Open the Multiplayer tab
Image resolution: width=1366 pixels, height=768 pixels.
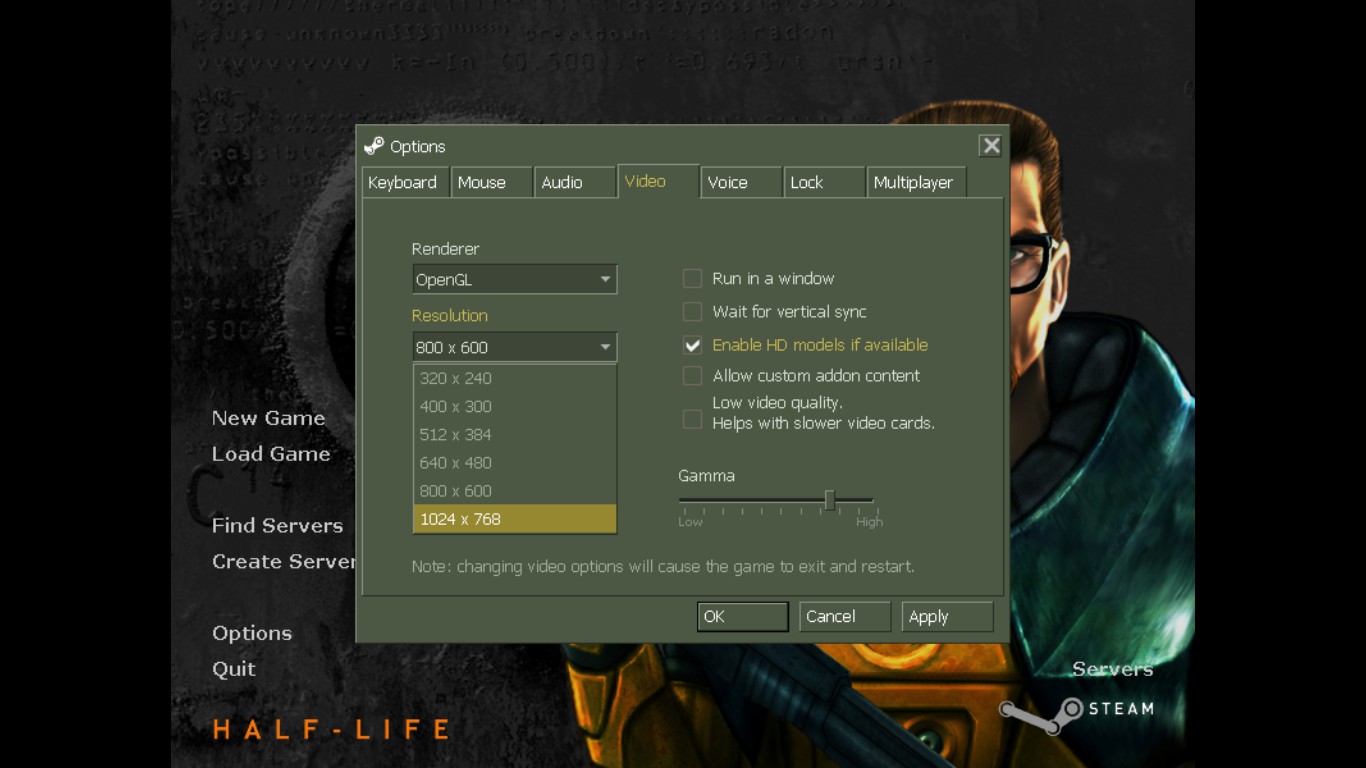916,182
